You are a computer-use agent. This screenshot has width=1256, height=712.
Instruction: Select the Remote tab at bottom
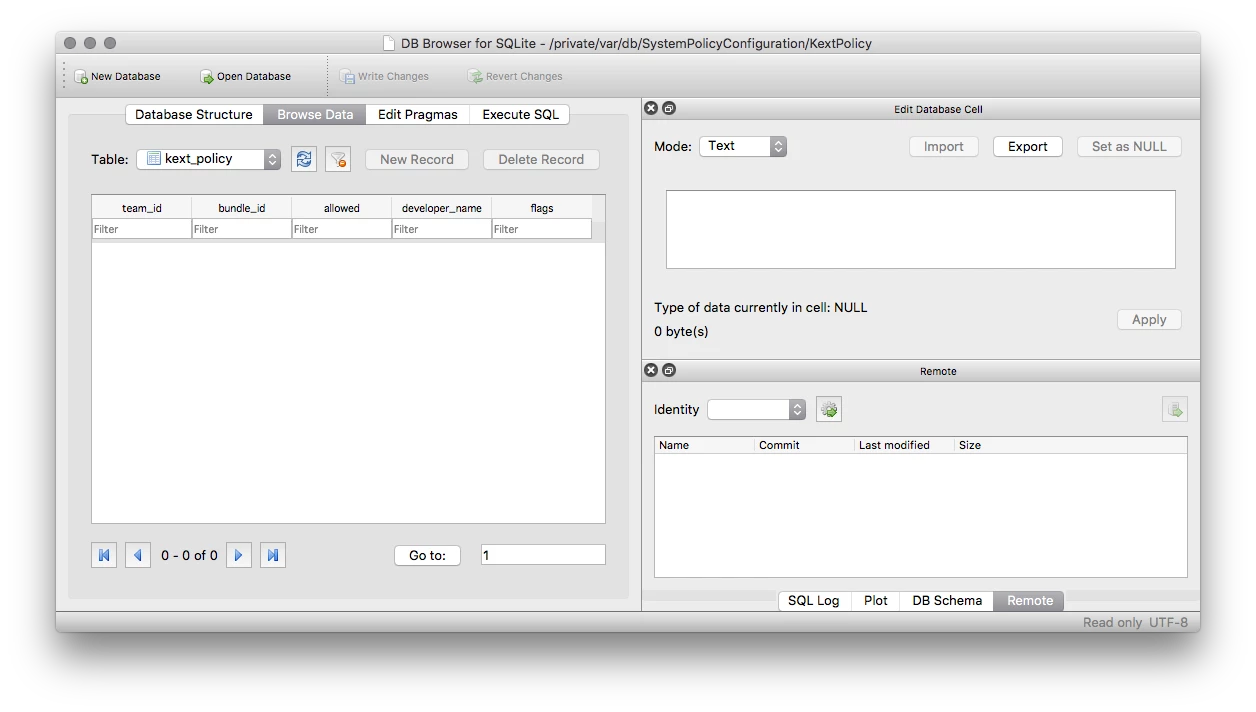click(x=1030, y=600)
